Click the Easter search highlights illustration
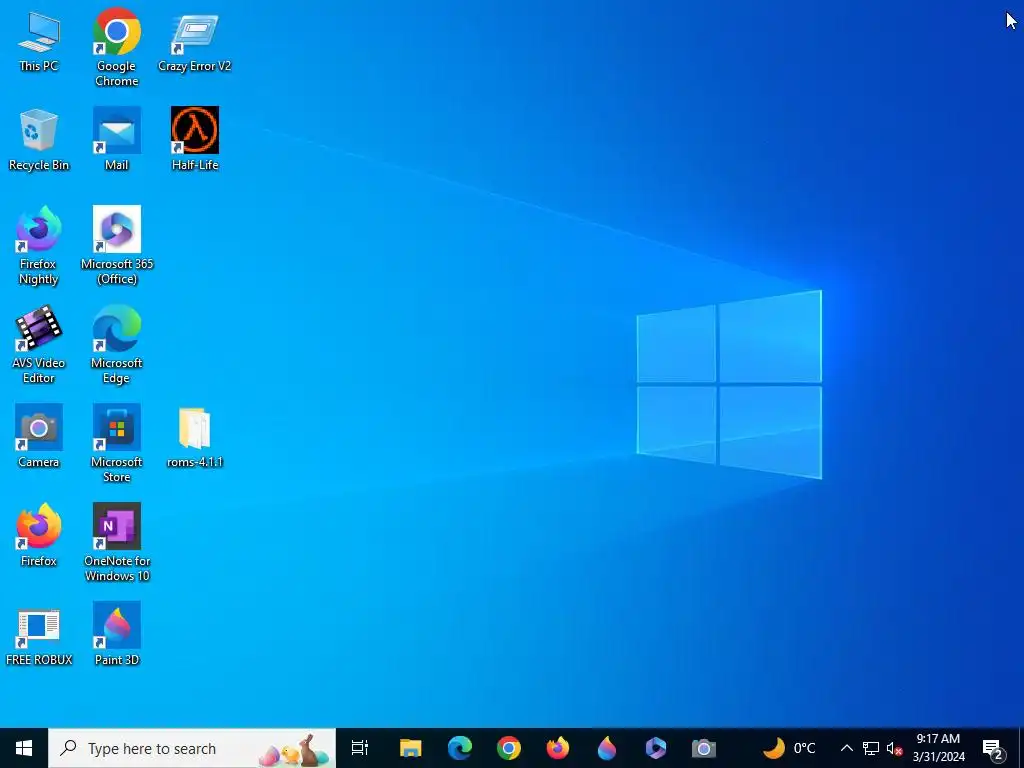The image size is (1024, 768). tap(293, 751)
